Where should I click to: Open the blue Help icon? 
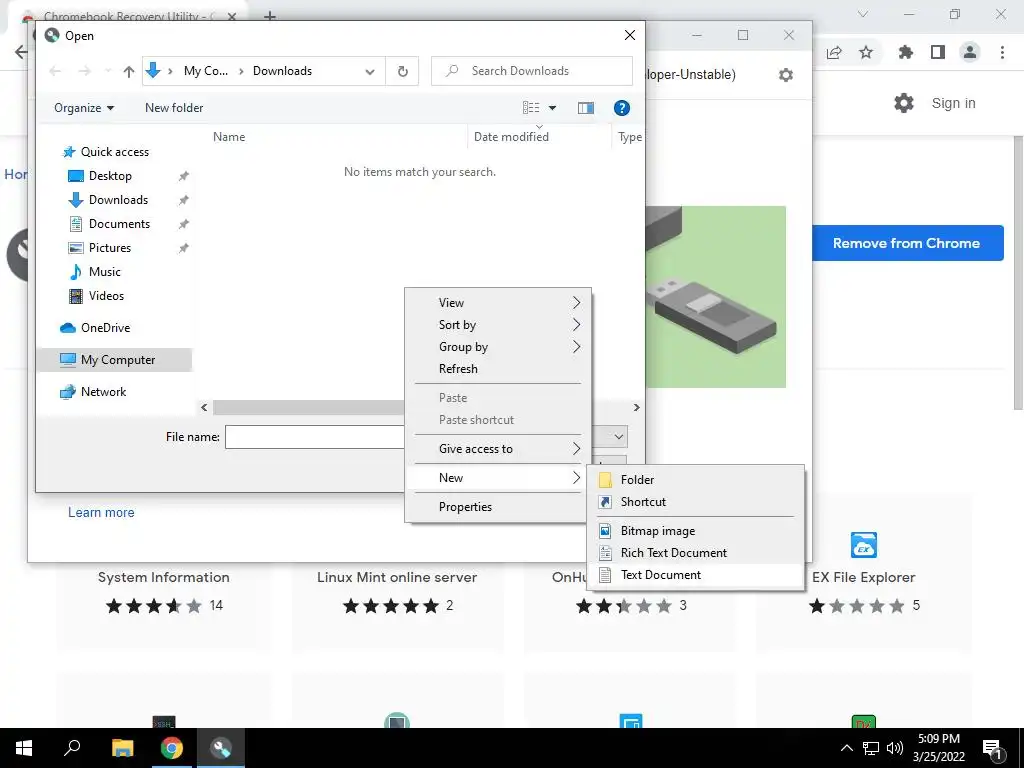[622, 108]
